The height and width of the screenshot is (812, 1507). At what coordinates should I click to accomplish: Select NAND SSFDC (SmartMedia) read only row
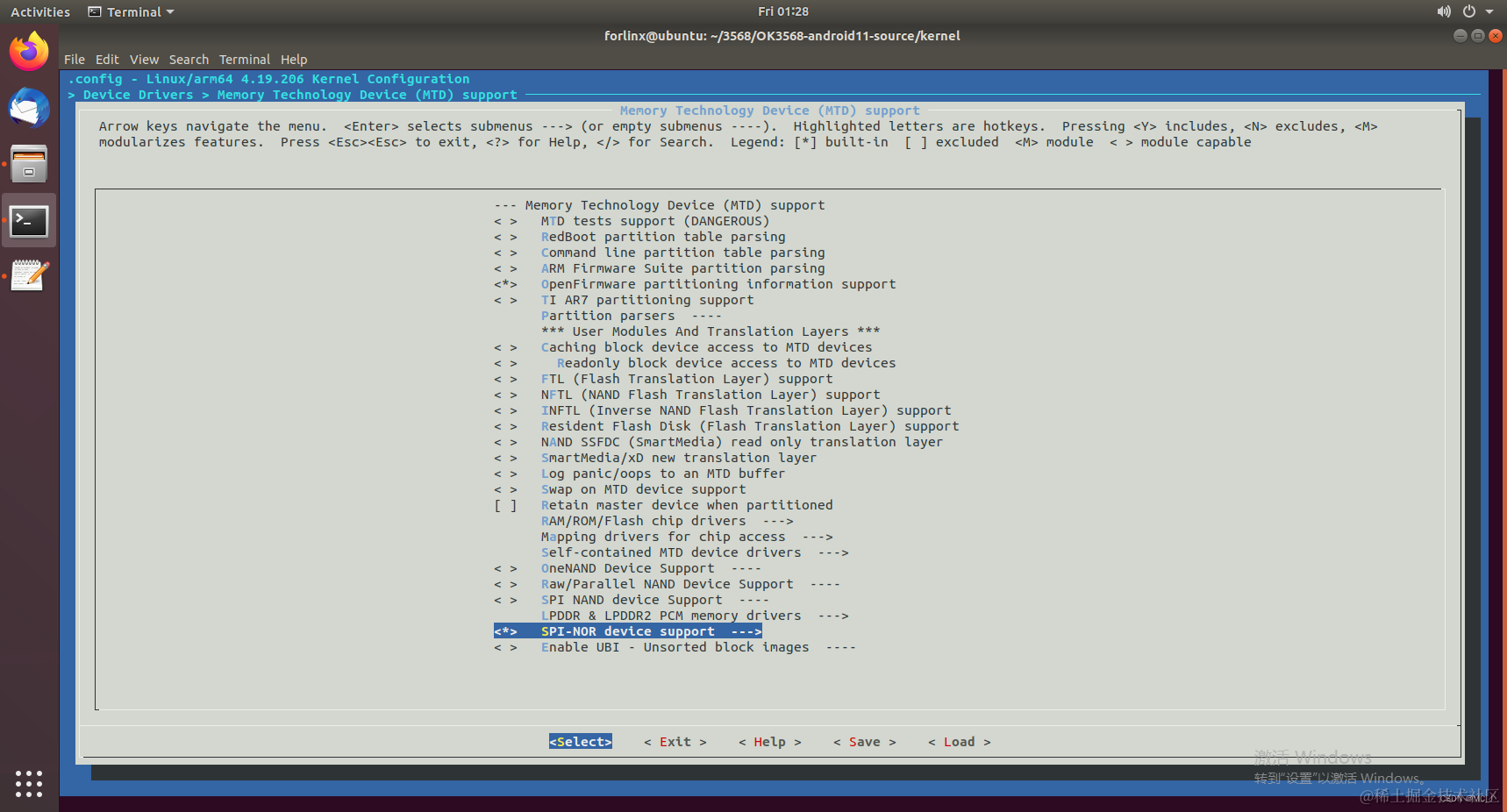coord(718,442)
